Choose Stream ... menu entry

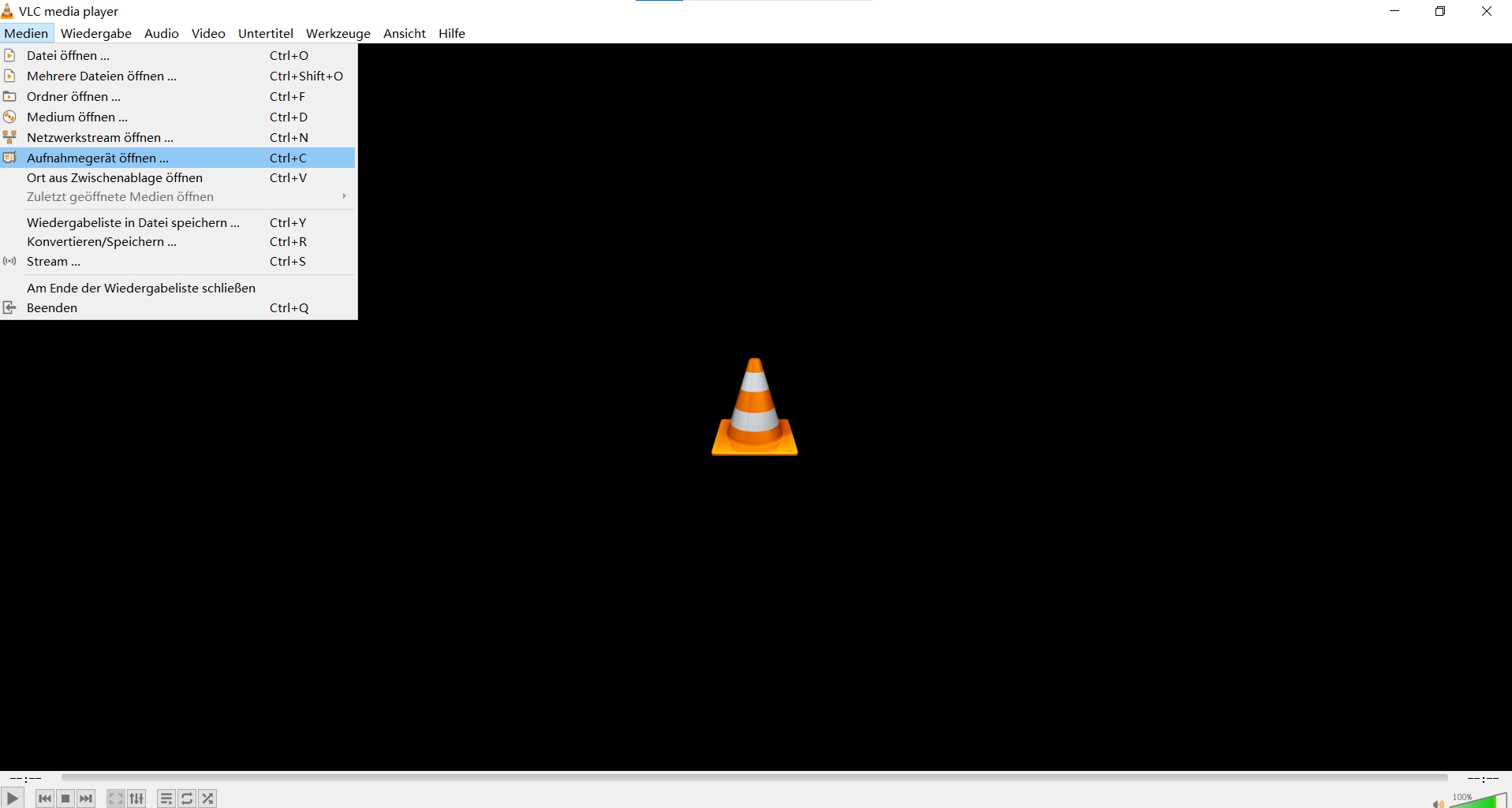coord(178,261)
